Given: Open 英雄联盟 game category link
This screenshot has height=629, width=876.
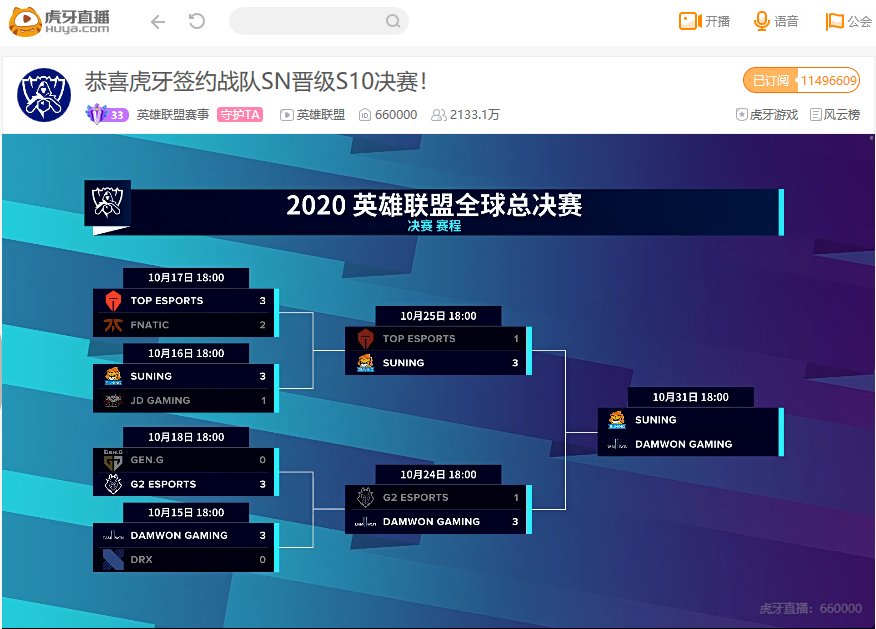Looking at the screenshot, I should [x=313, y=115].
